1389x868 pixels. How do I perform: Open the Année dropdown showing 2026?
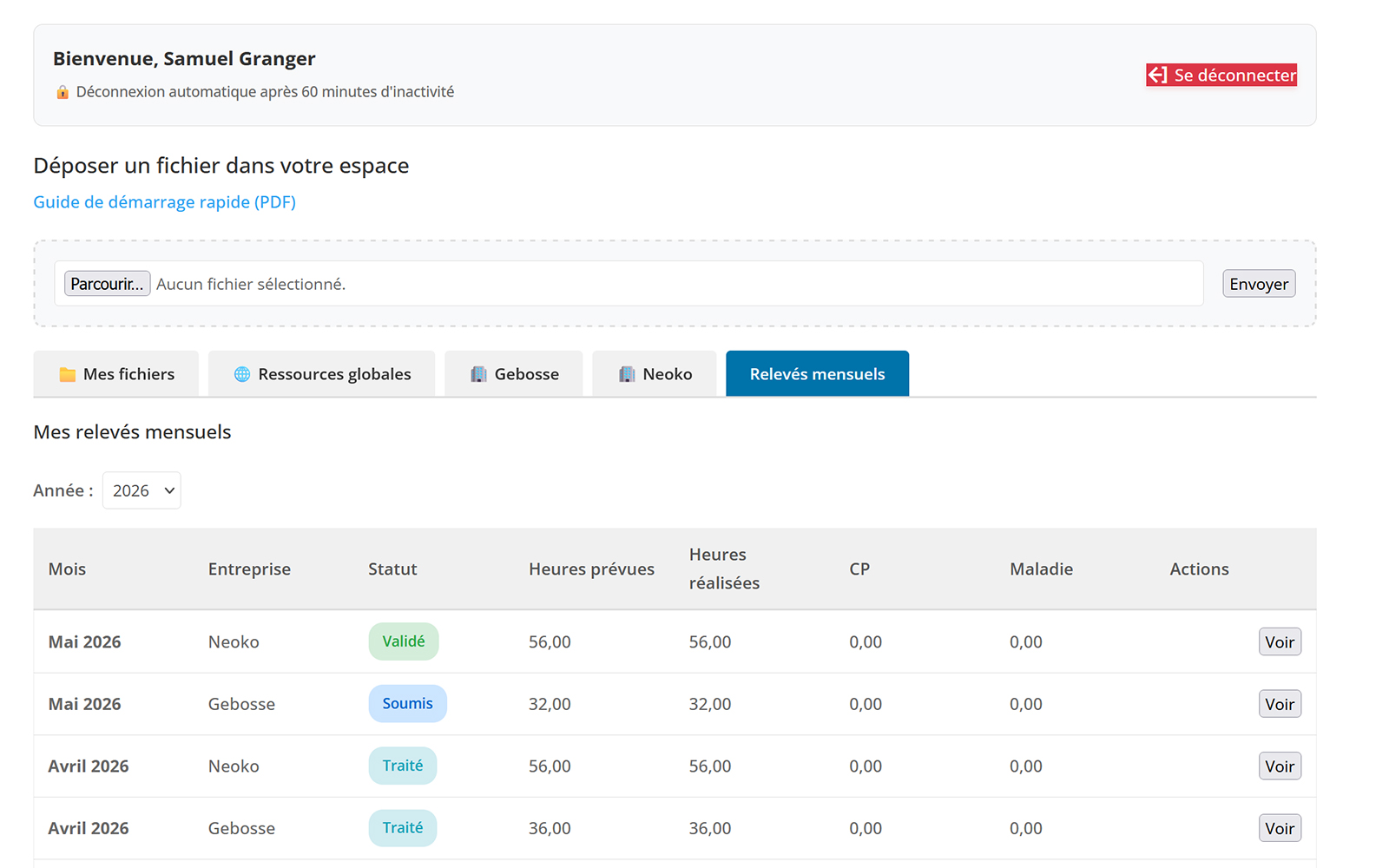(x=142, y=490)
